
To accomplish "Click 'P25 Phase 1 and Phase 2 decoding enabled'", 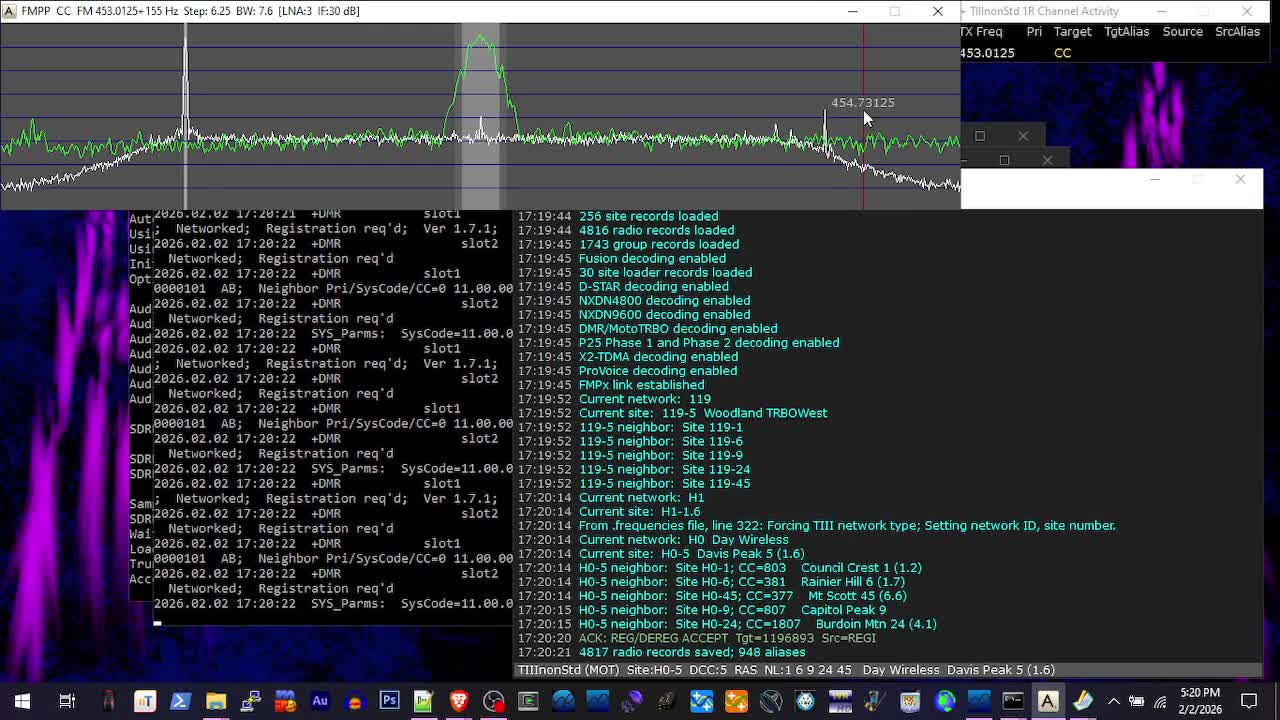I will click(x=709, y=343).
